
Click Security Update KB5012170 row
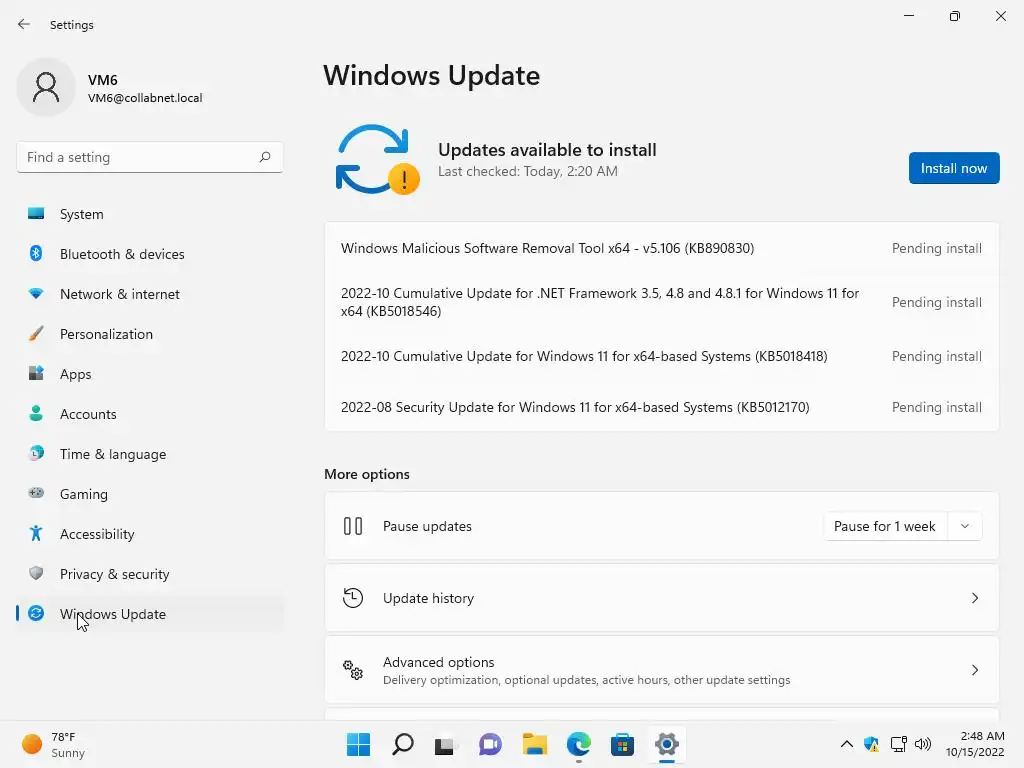pyautogui.click(x=661, y=407)
